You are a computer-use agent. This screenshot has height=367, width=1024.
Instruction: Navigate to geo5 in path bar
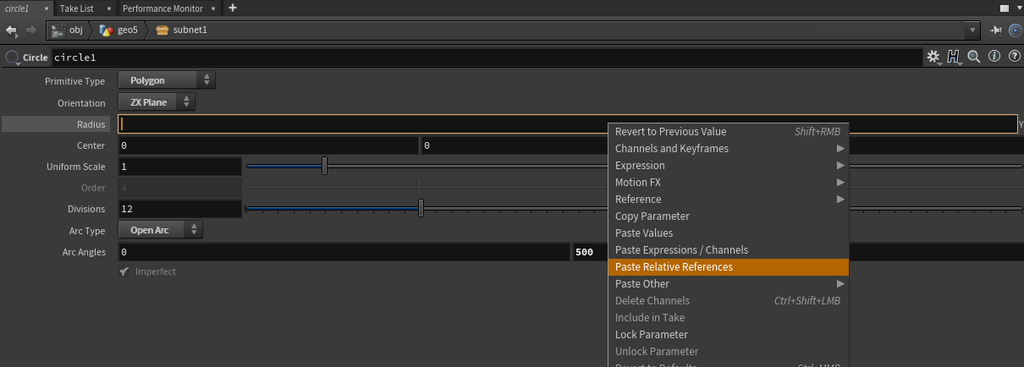[127, 30]
